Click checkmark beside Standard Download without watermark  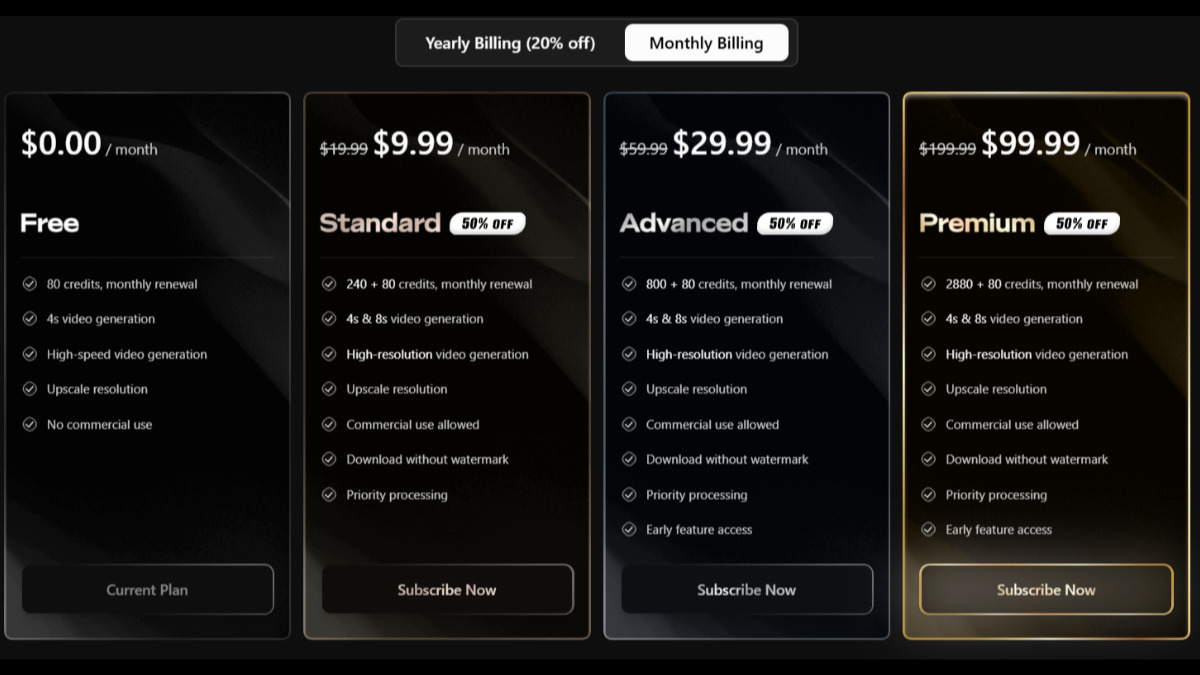point(329,459)
